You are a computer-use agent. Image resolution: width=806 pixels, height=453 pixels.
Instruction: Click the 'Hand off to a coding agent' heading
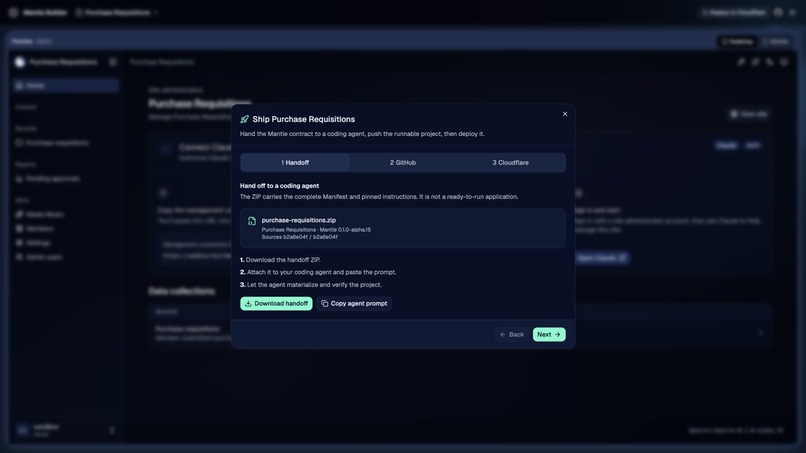coord(279,186)
